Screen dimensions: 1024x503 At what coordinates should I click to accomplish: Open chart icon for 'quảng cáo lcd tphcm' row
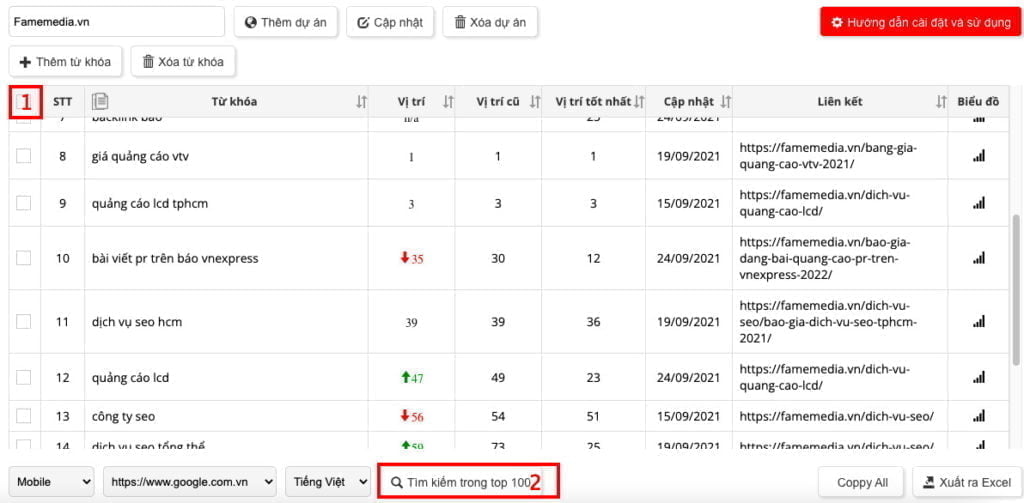coord(978,203)
